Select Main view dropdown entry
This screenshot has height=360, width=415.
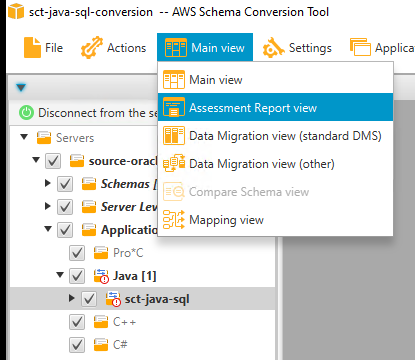point(275,80)
